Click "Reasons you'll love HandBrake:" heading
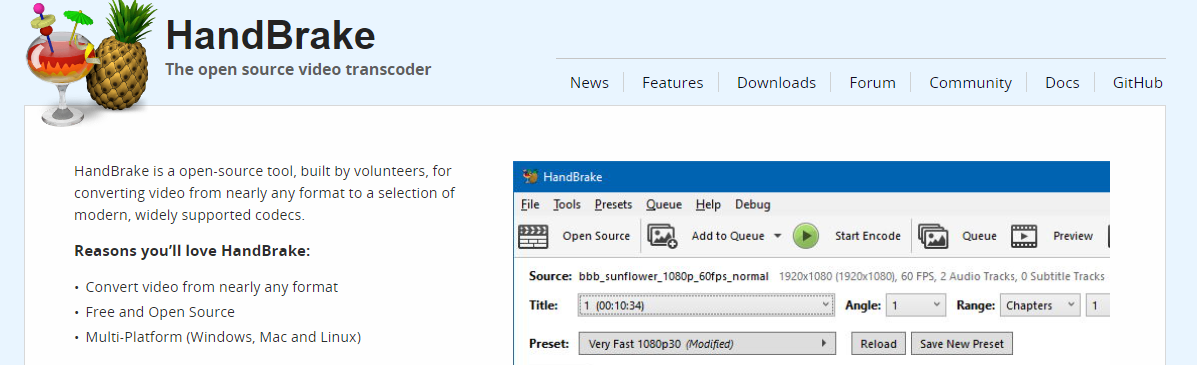 (x=192, y=251)
